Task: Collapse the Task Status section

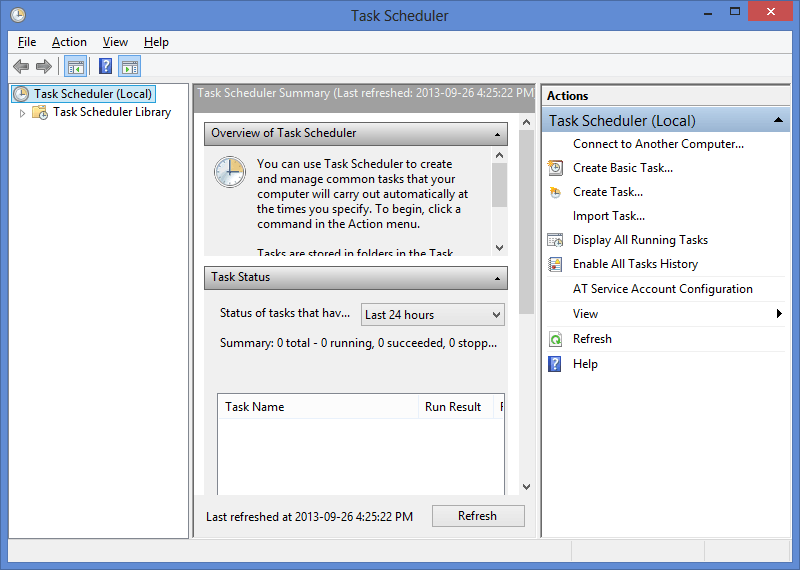Action: pyautogui.click(x=497, y=279)
